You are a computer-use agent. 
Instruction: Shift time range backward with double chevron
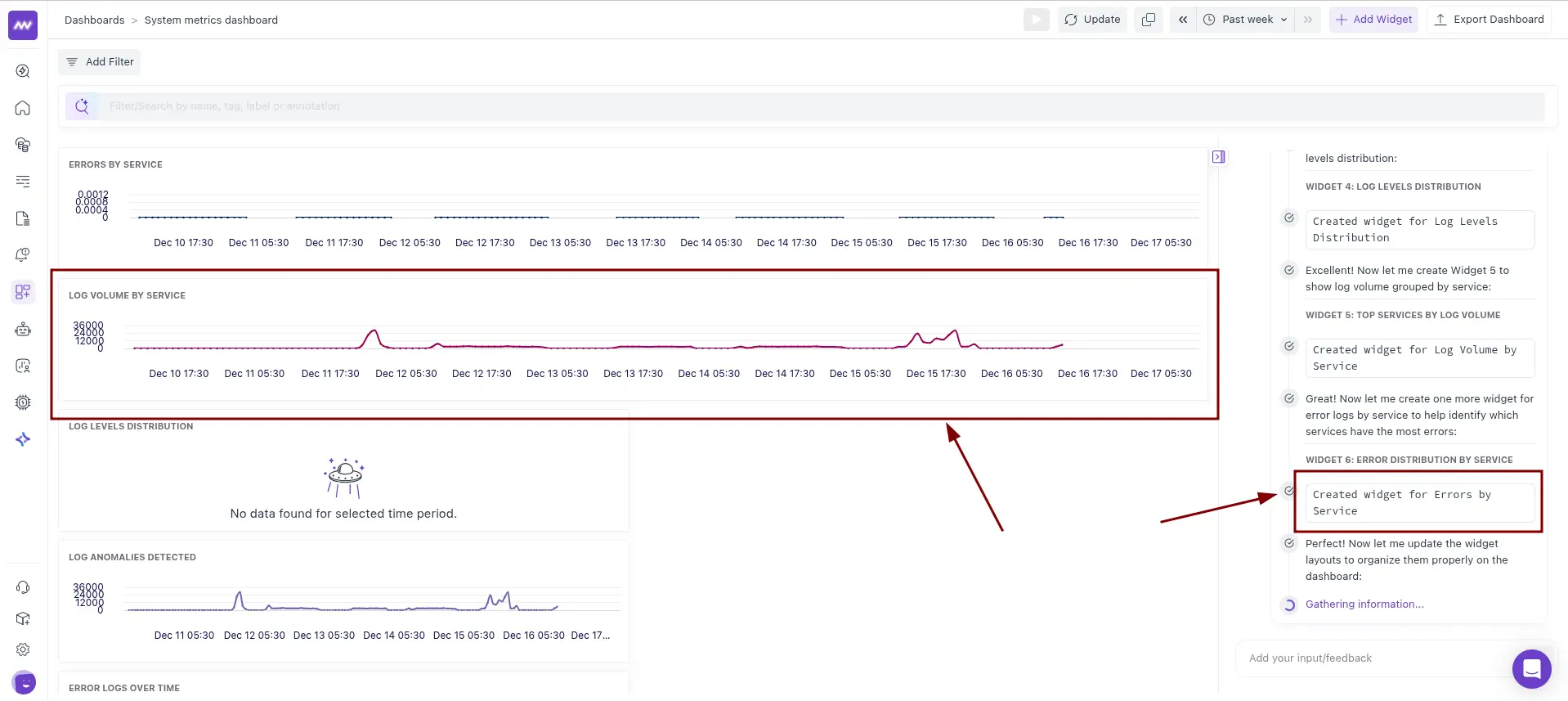coord(1183,20)
